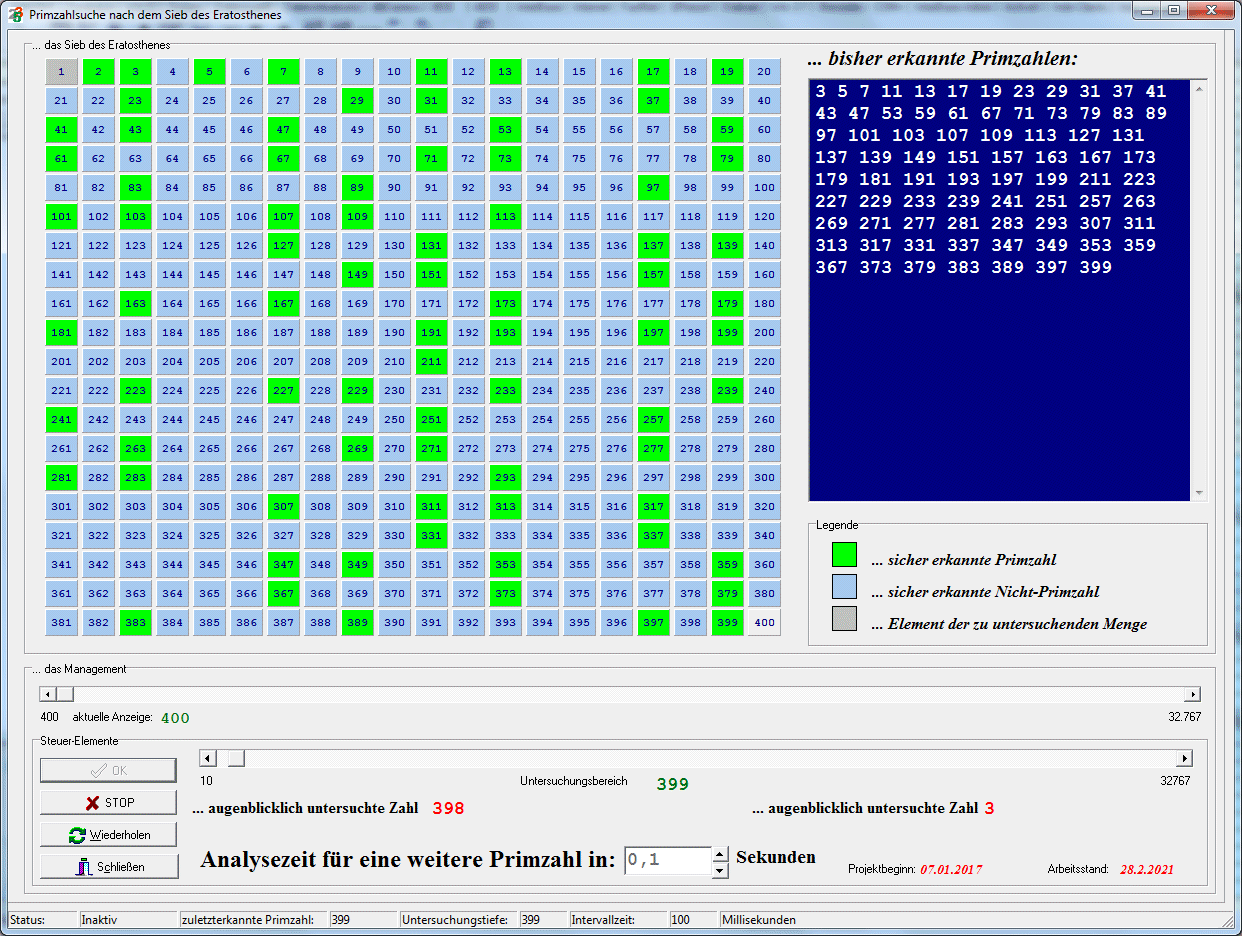The height and width of the screenshot is (936, 1242).
Task: Click the green sieve cell 139
Action: point(728,246)
